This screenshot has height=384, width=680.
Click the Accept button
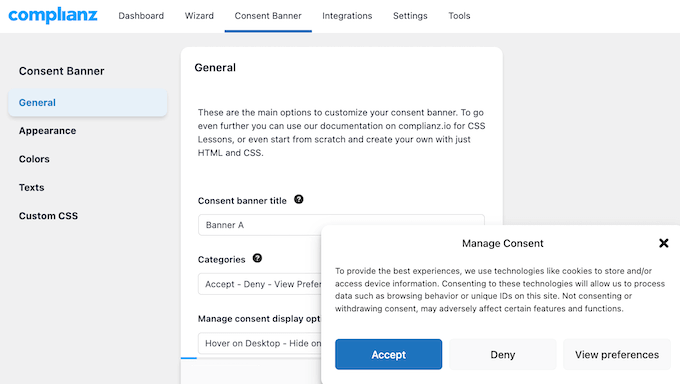(x=389, y=354)
